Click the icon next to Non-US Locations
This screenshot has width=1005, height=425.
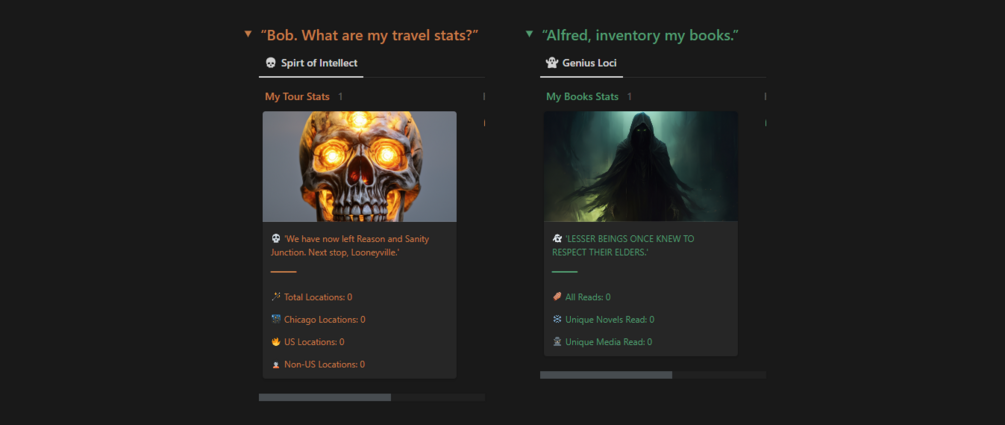pos(276,365)
